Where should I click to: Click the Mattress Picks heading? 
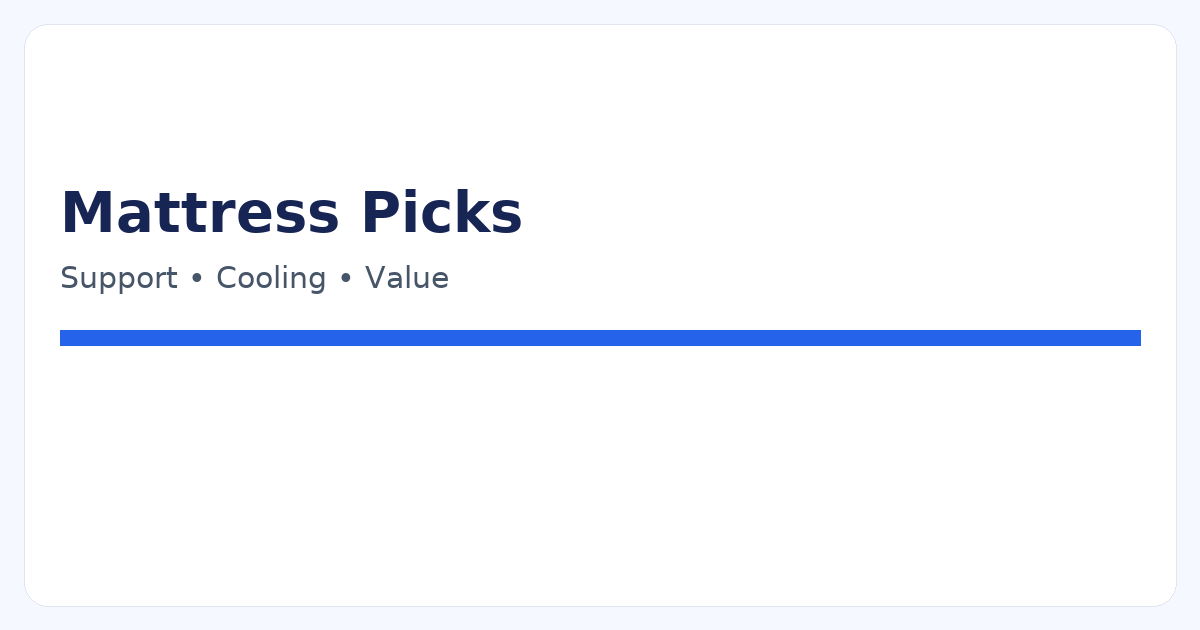coord(291,213)
